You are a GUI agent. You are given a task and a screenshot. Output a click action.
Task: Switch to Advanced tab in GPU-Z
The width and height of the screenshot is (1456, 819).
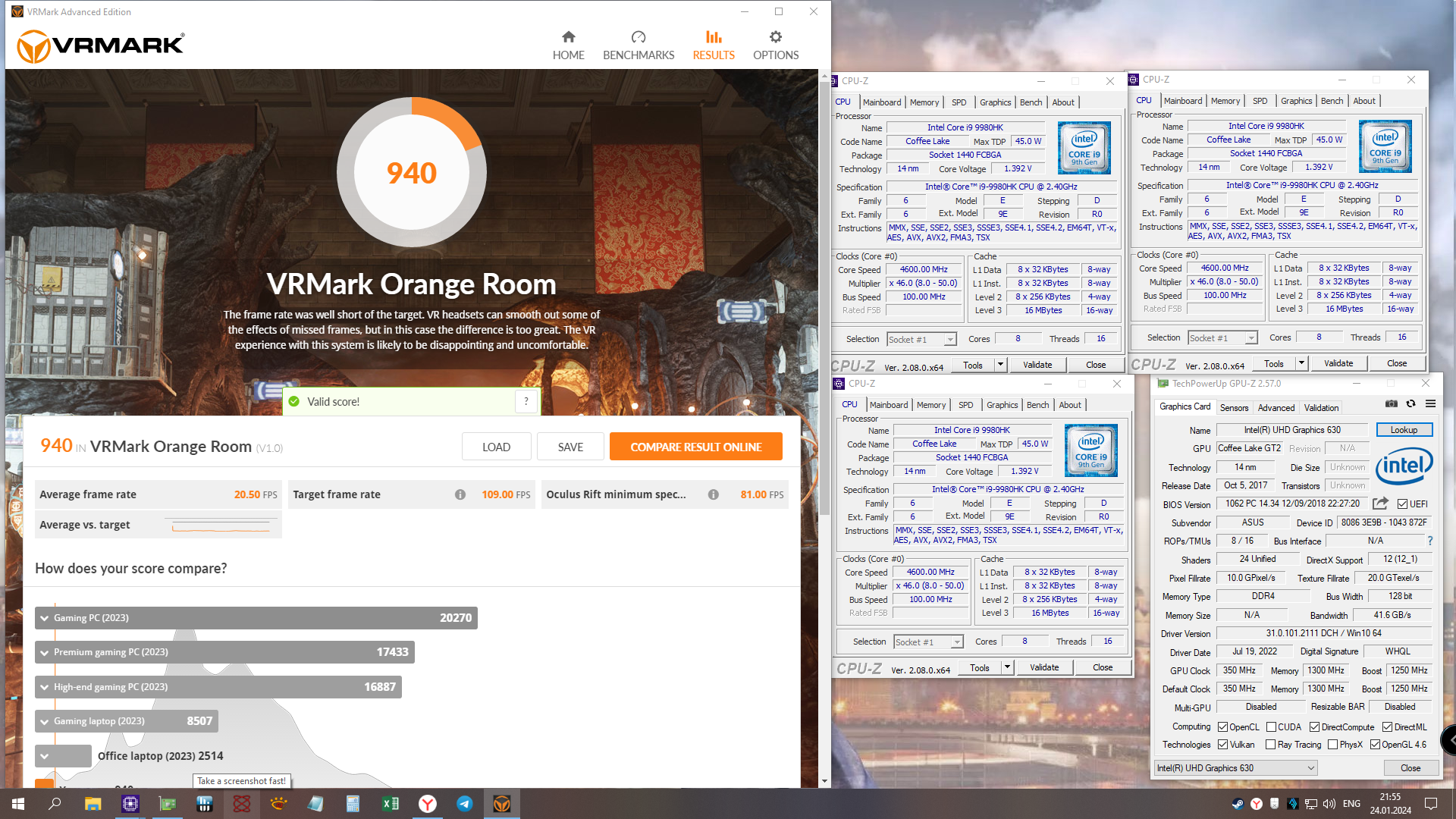(x=1276, y=408)
